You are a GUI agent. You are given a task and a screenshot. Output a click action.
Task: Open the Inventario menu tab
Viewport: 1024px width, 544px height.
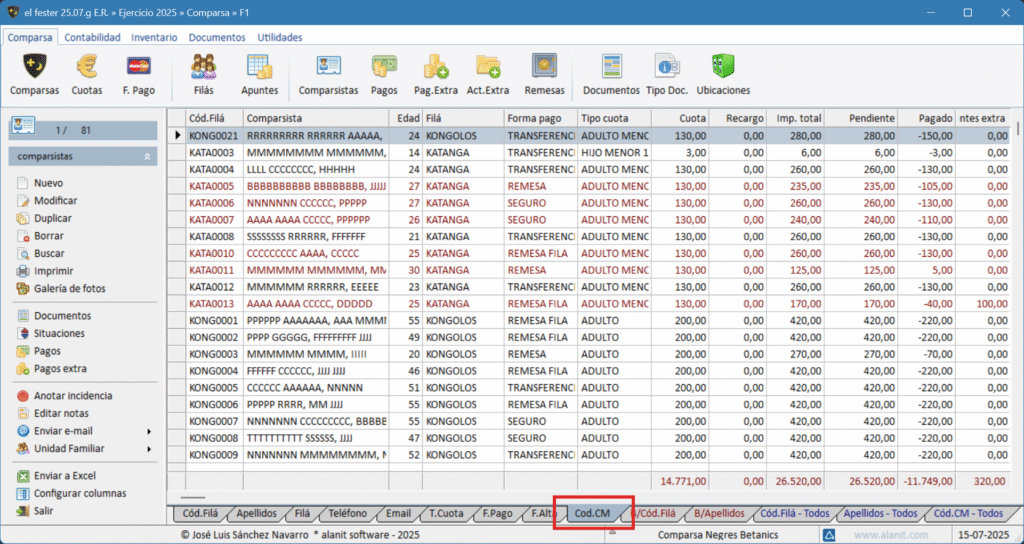point(154,37)
